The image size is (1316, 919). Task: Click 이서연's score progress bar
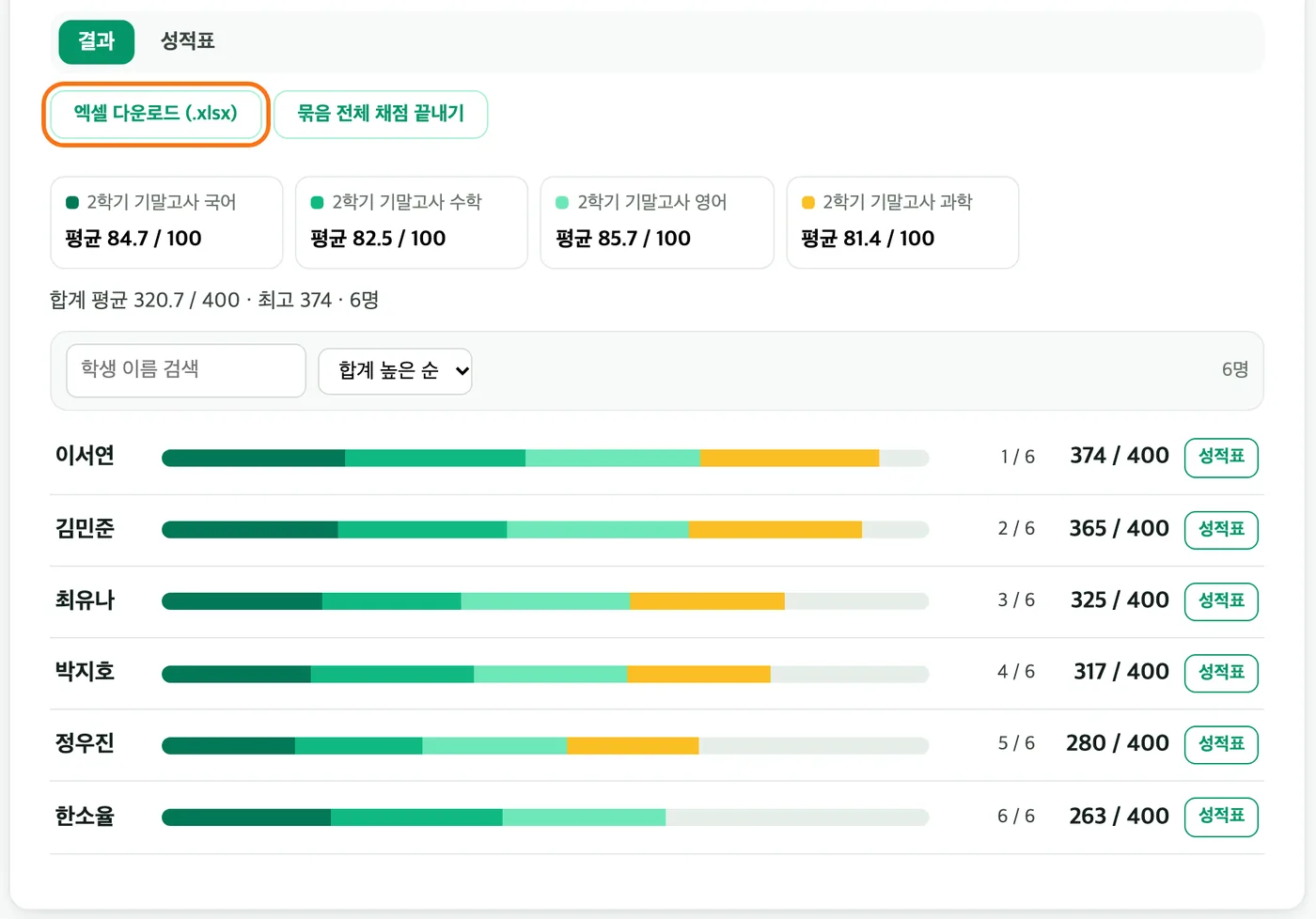545,459
